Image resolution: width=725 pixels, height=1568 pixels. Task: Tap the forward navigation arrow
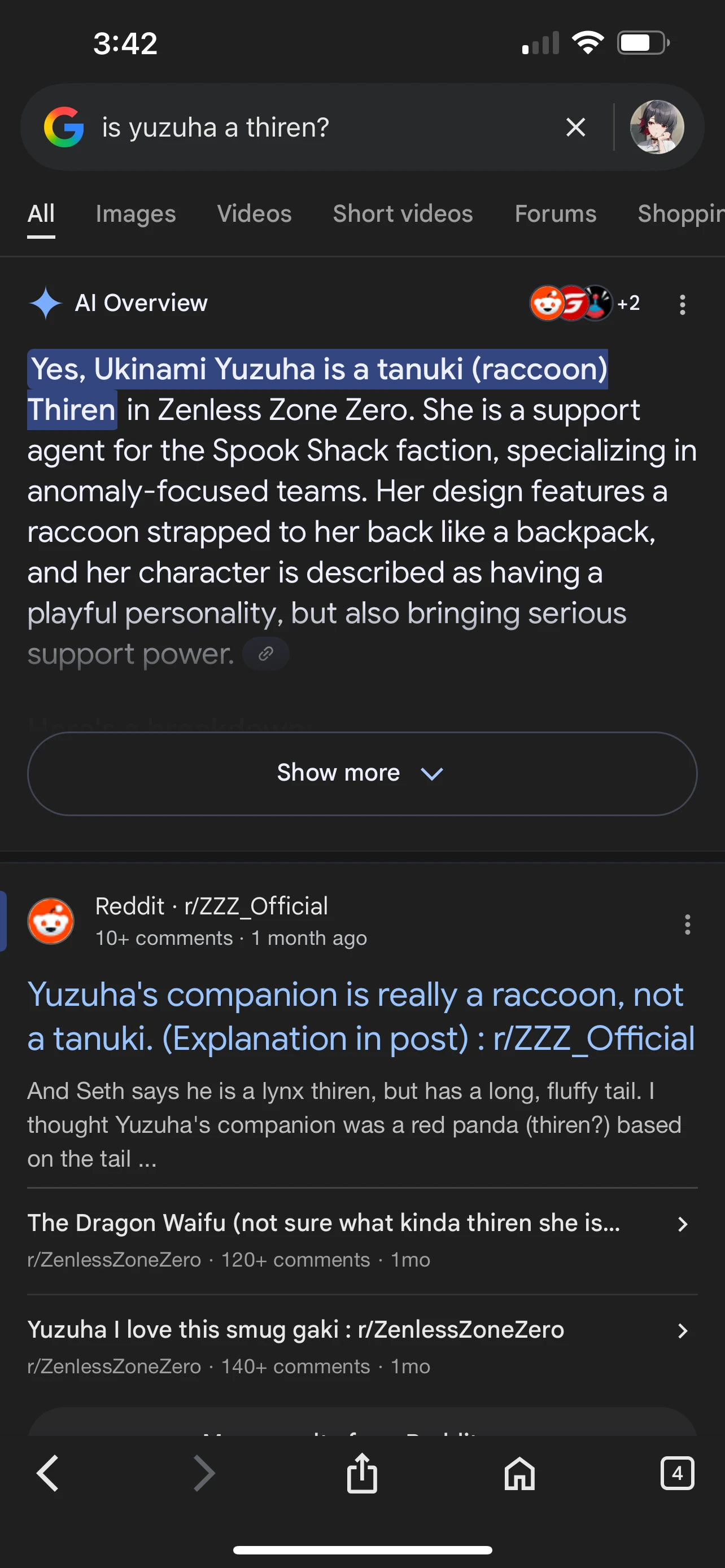tap(203, 1473)
